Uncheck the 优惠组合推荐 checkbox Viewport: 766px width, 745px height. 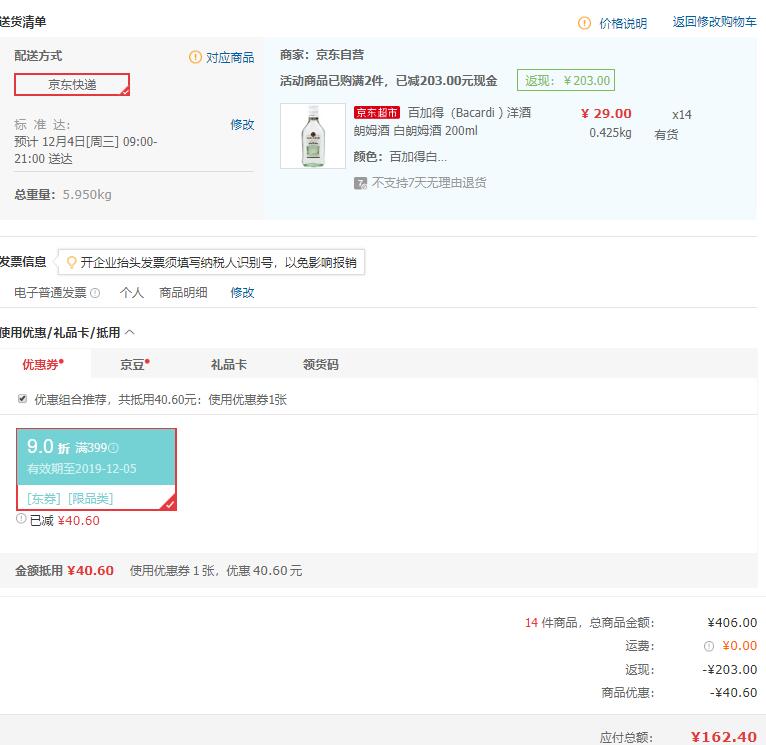[22, 399]
